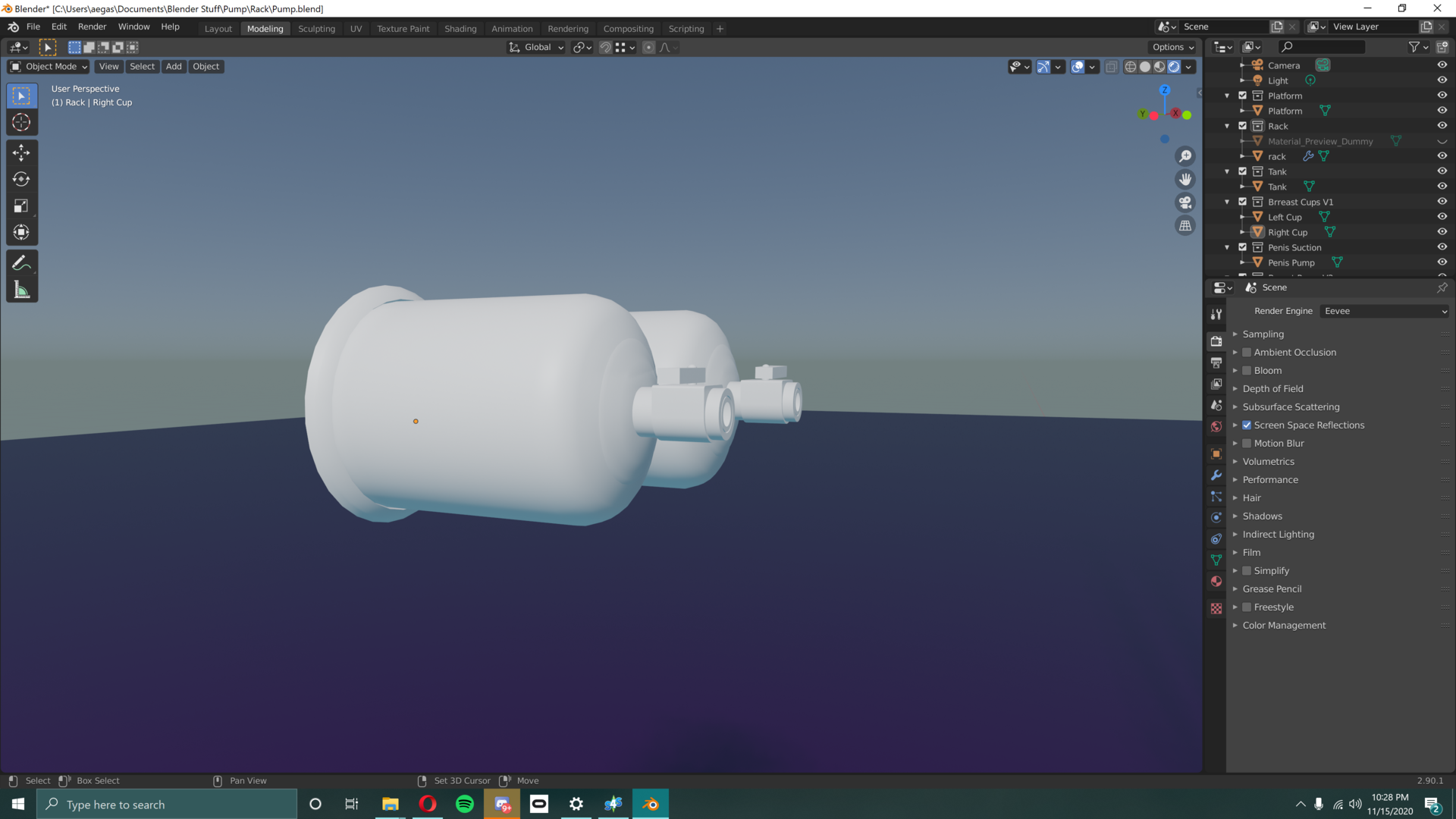The width and height of the screenshot is (1456, 819).
Task: Switch to solid viewport shading
Action: 1145,67
